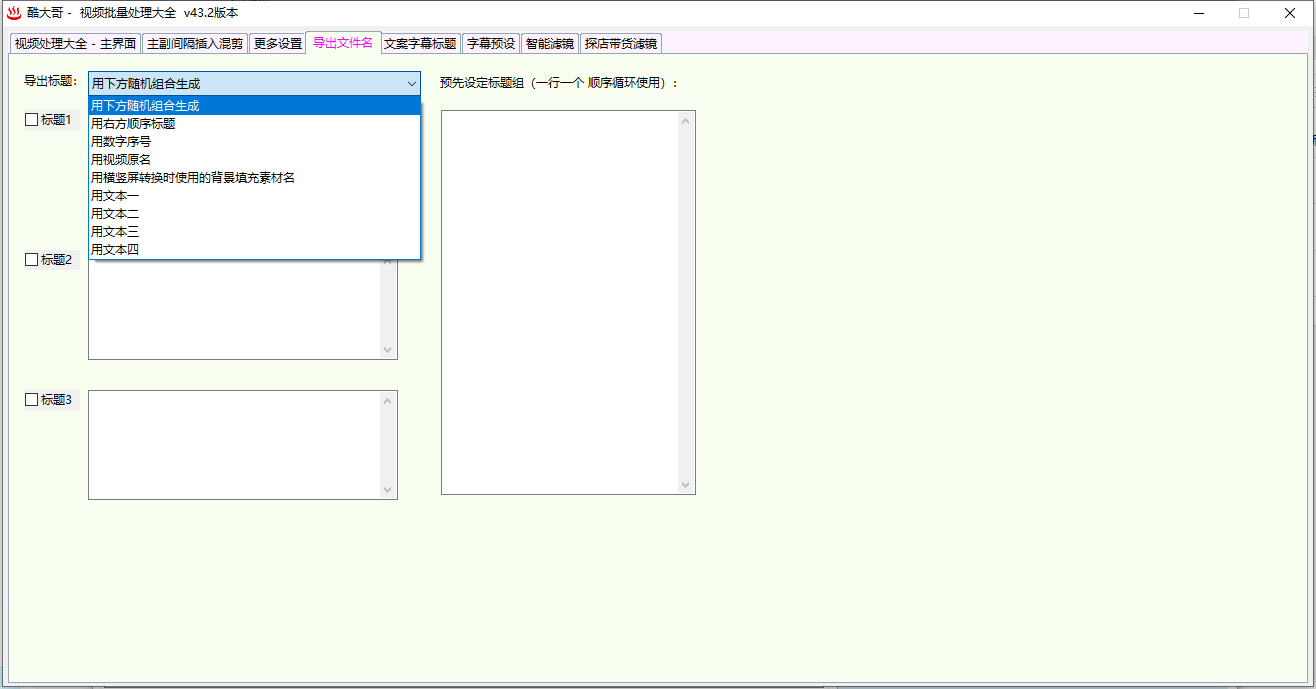Click the 导出标题: label
Screen dimensions: 1316x689
50,81
